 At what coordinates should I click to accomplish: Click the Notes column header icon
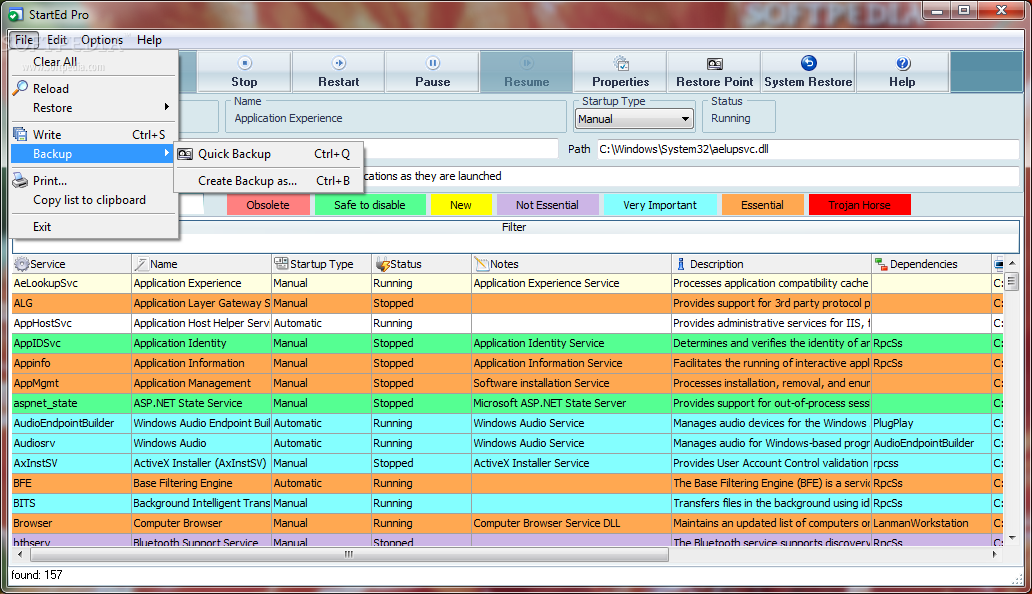[482, 264]
